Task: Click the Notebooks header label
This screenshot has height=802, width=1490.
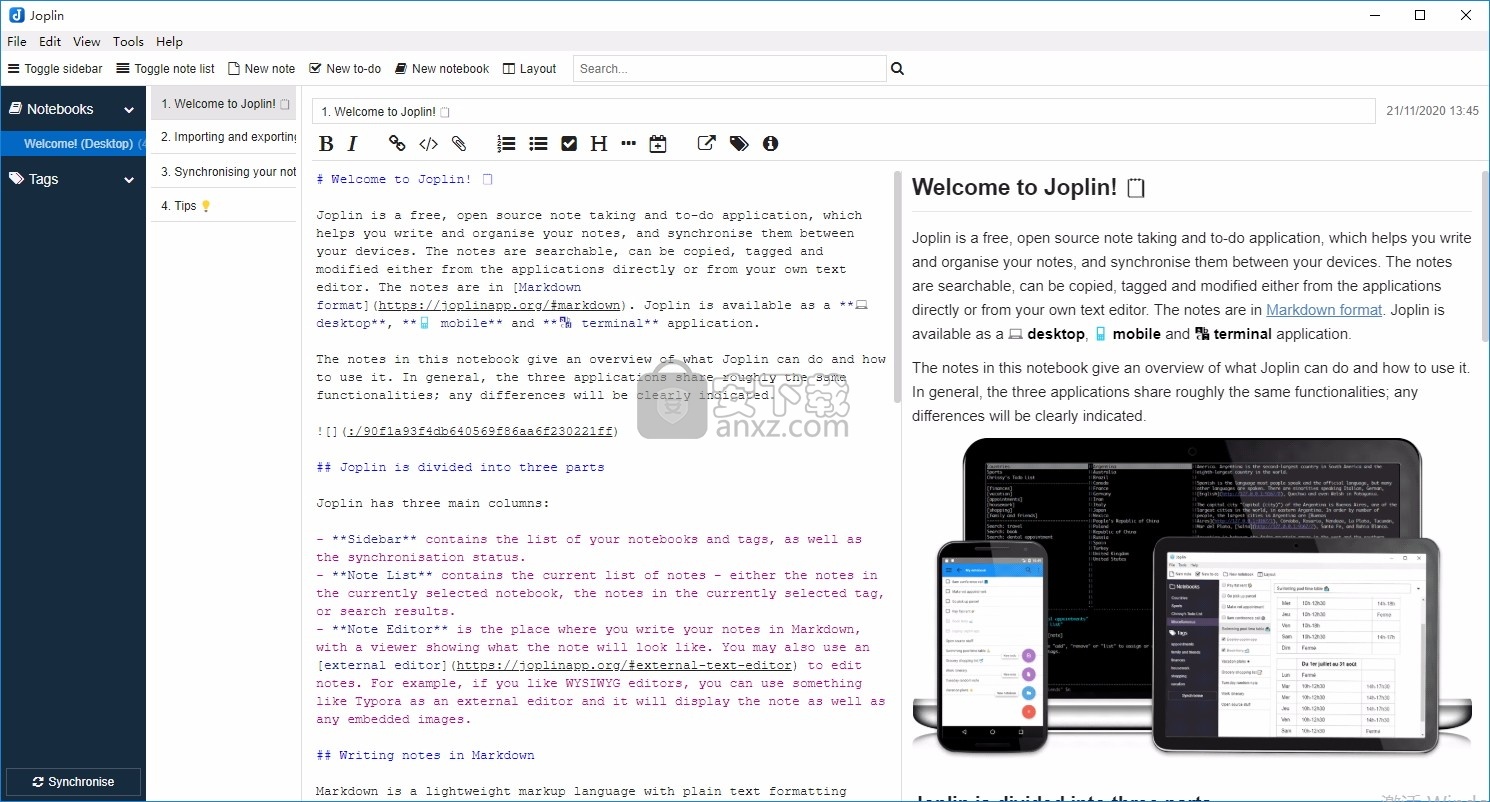Action: coord(60,109)
